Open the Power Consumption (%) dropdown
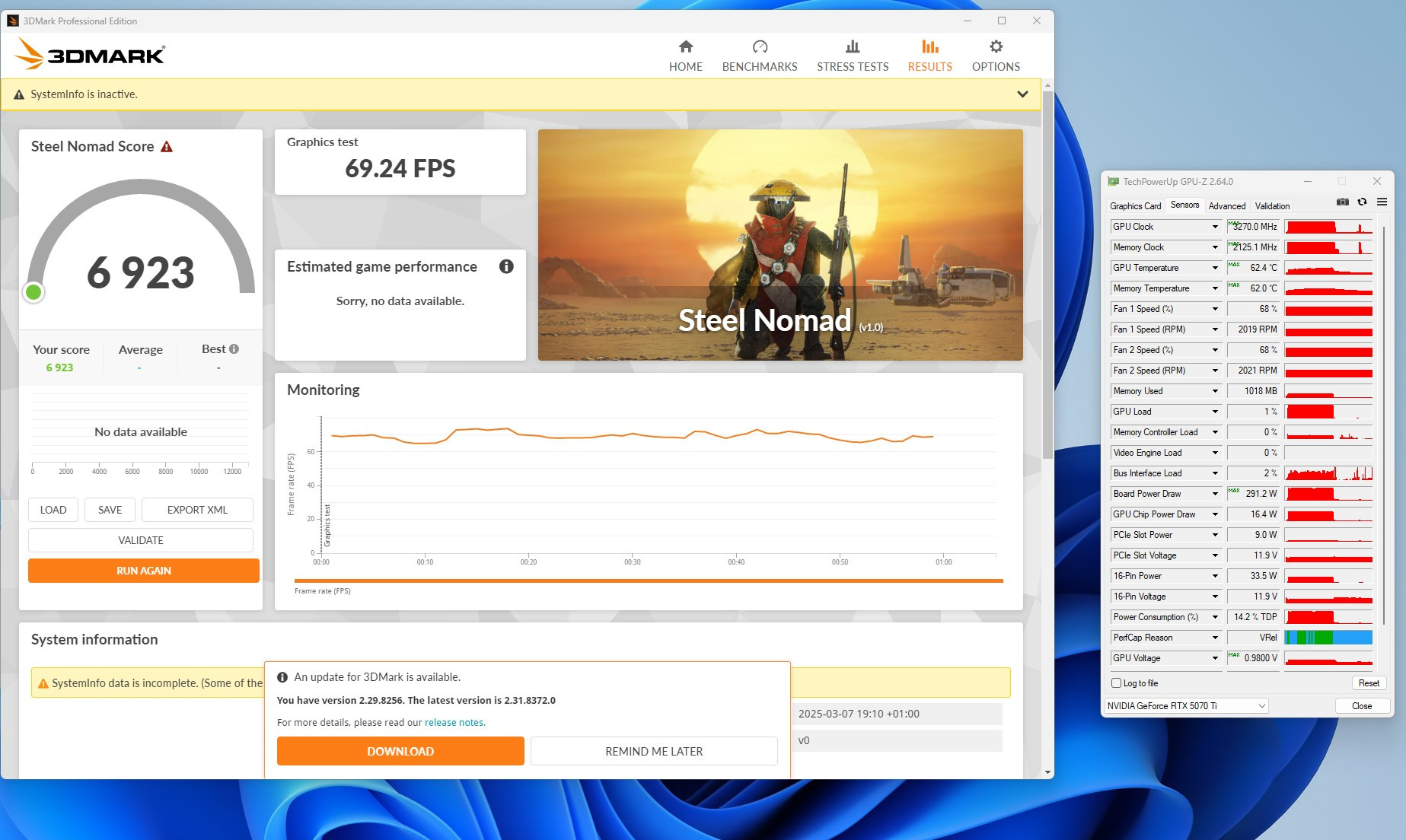Screen dimensions: 1406x840 tap(1215, 617)
